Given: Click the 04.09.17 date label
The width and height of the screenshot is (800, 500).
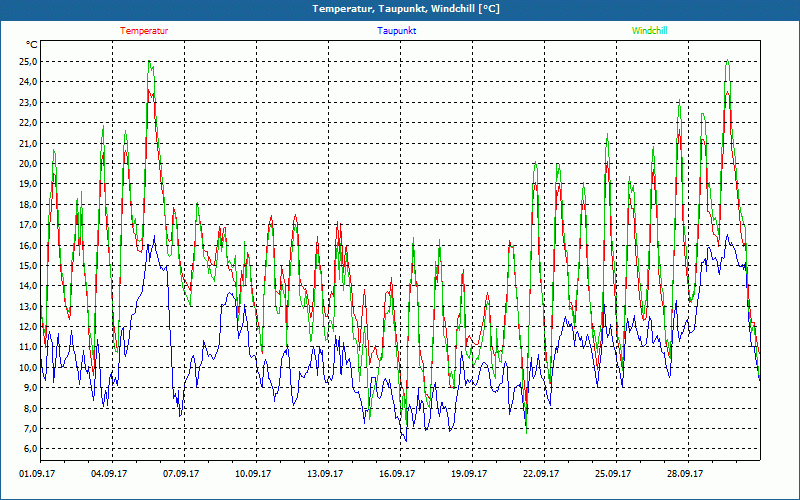Looking at the screenshot, I should 109,474.
